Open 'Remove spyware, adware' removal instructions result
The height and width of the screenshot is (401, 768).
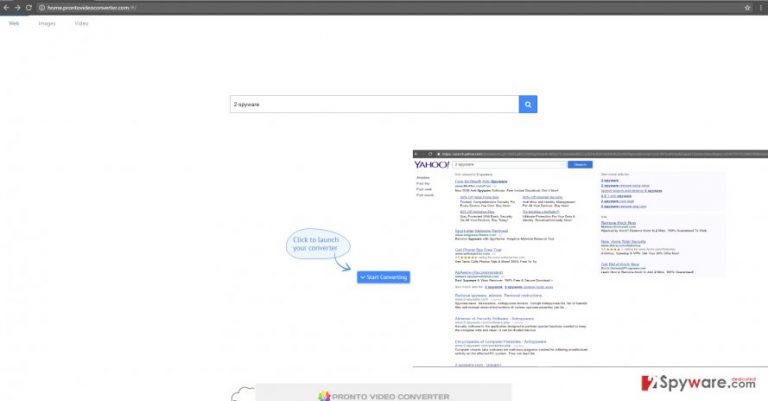[x=498, y=295]
